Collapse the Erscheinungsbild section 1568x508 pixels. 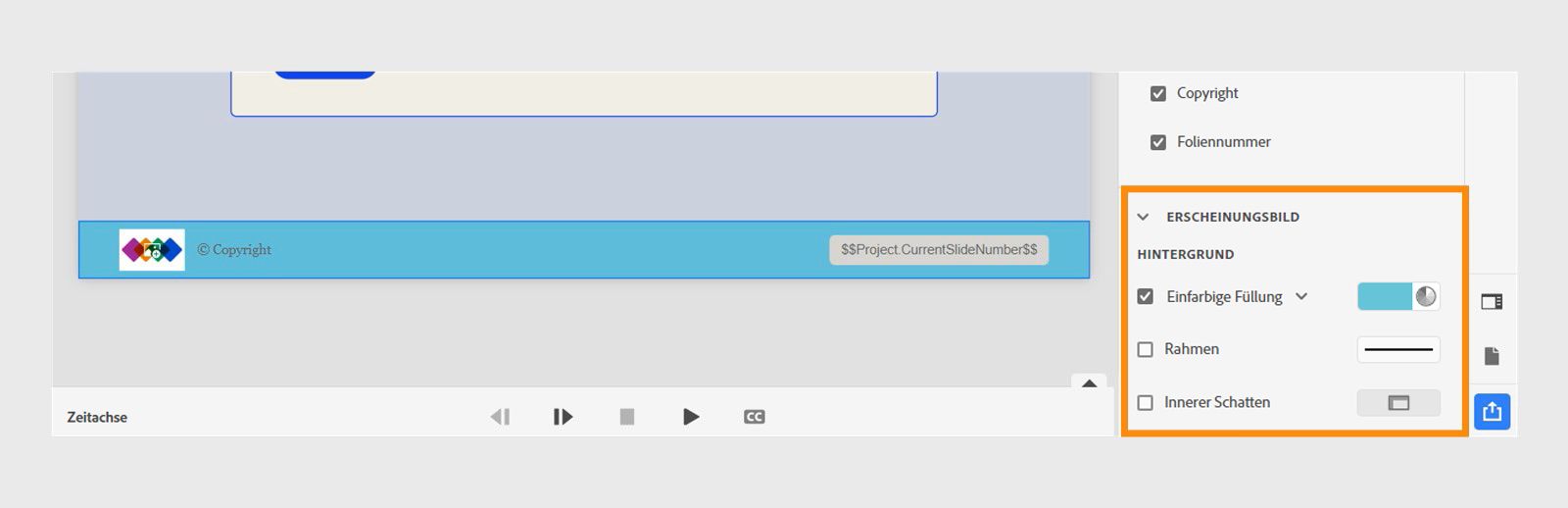tap(1143, 217)
